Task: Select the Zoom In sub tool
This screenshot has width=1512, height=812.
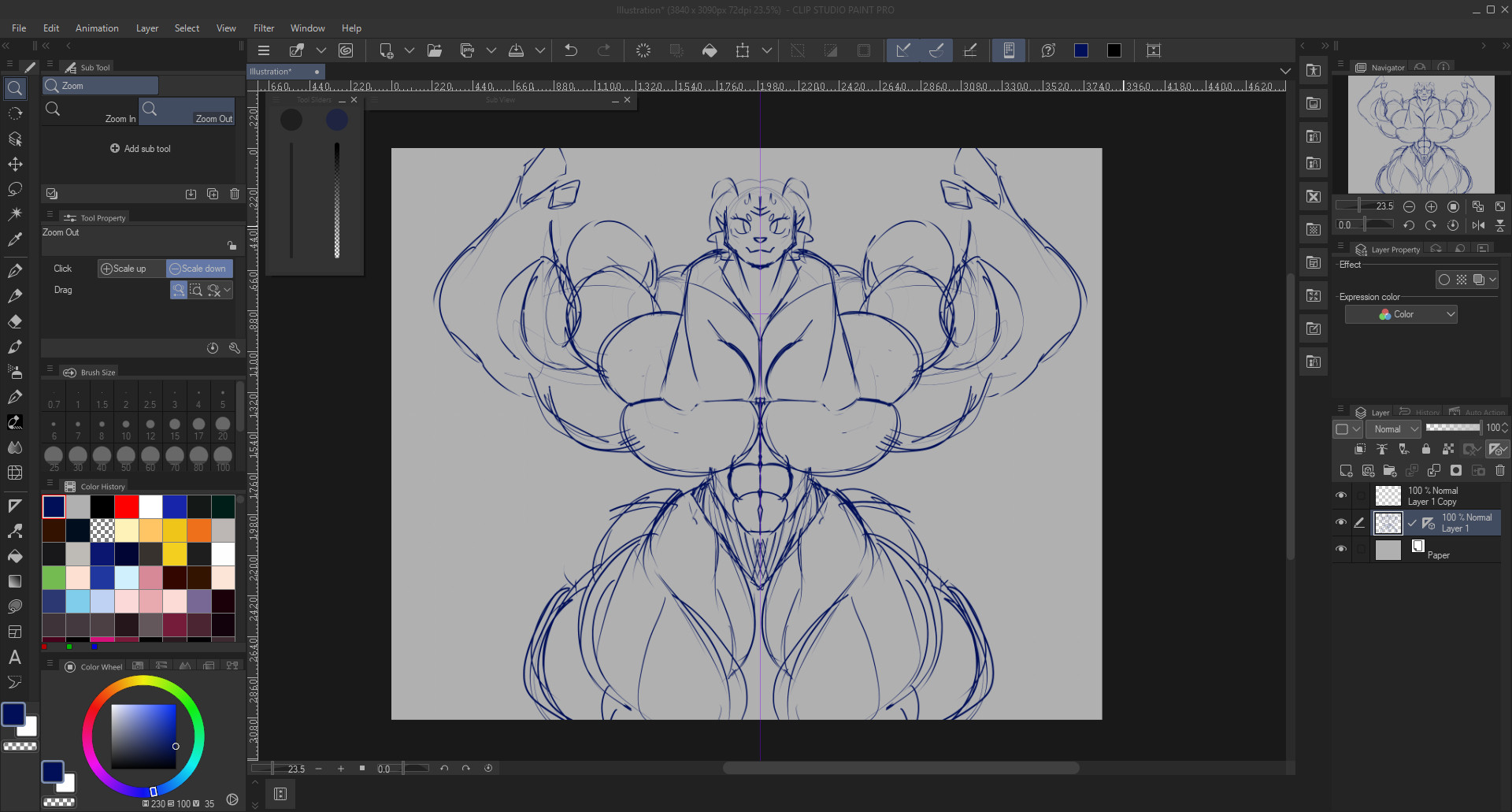Action: 91,111
